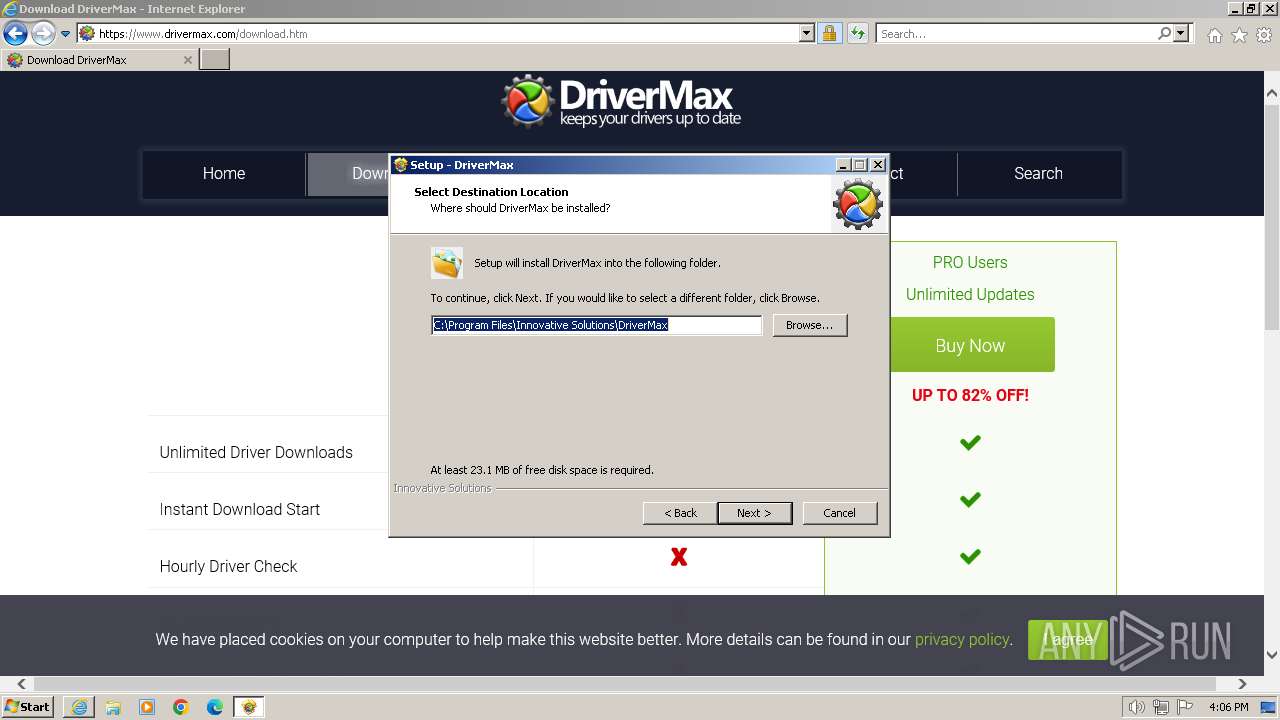Click the page scroll up arrow

click(x=1272, y=94)
